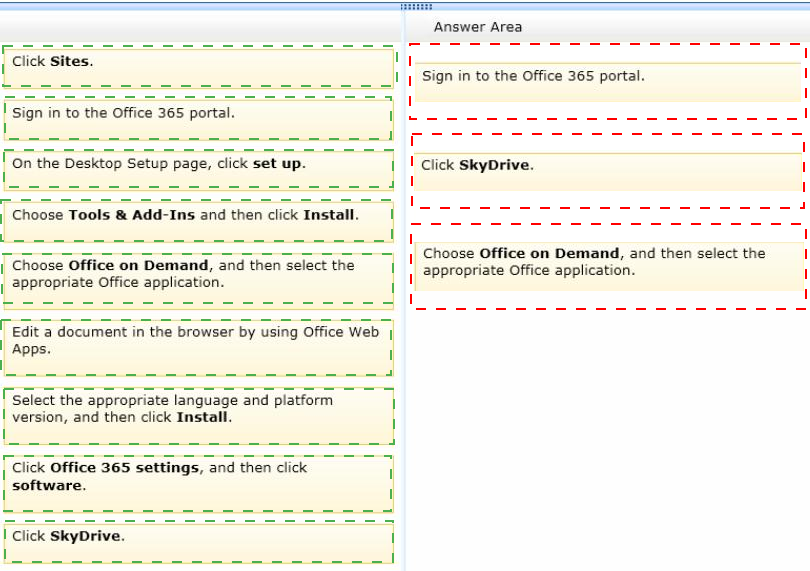Click 'Choose Office on Demand' step in Answer Area
This screenshot has height=571, width=810.
pos(609,266)
